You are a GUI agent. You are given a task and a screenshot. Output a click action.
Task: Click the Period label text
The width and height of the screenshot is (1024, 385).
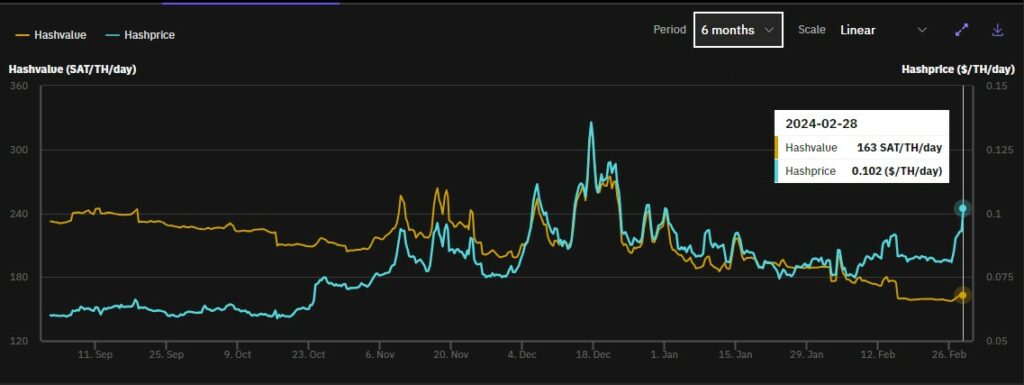point(669,29)
